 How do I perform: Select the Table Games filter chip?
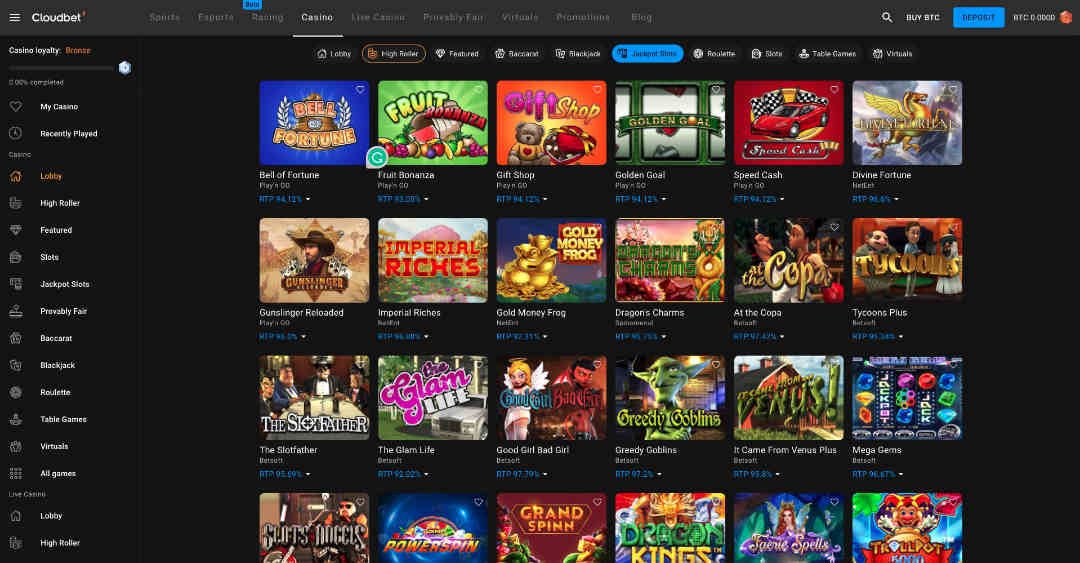(x=827, y=54)
